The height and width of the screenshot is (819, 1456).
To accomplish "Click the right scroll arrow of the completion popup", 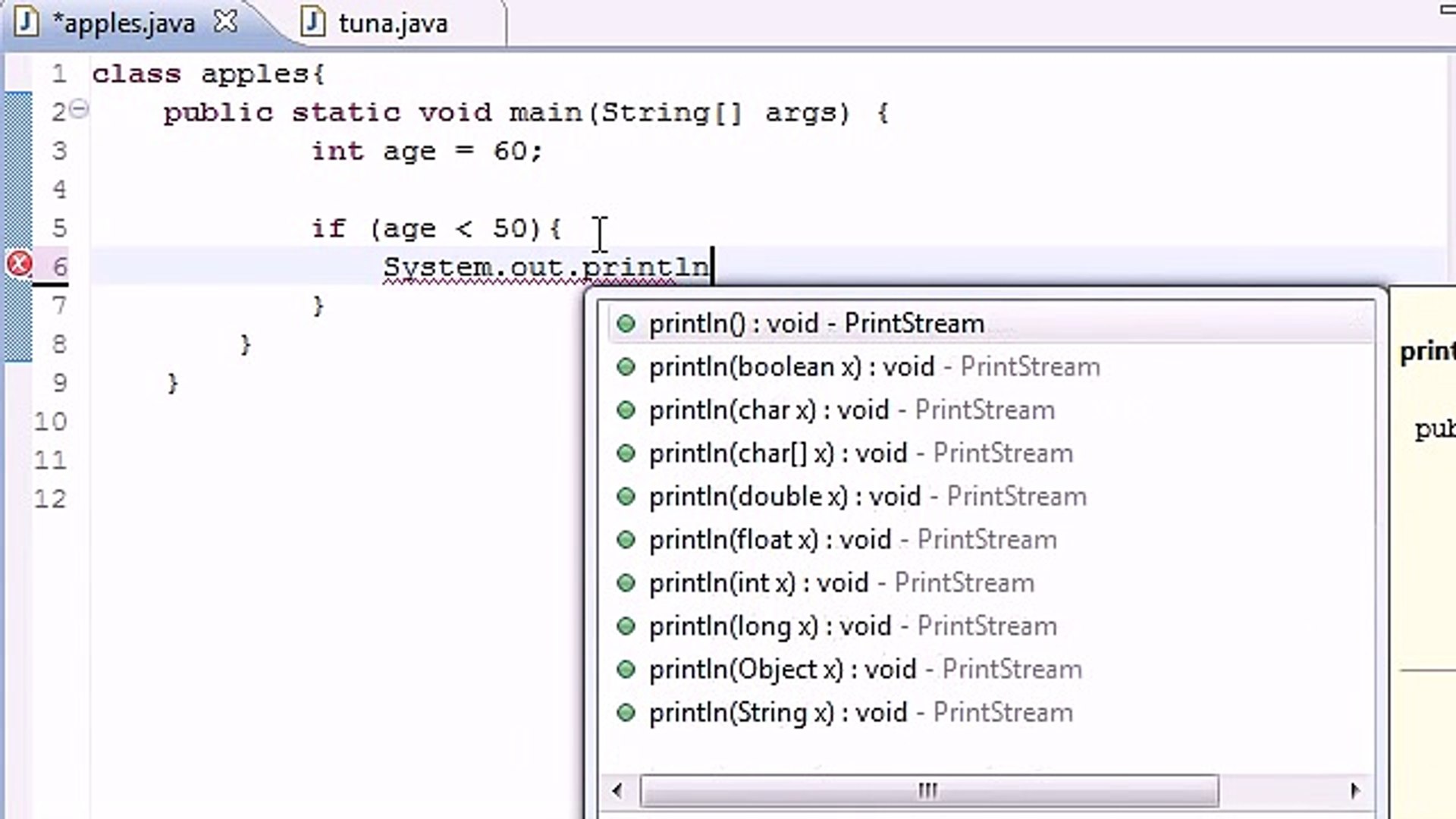I will tap(1357, 790).
